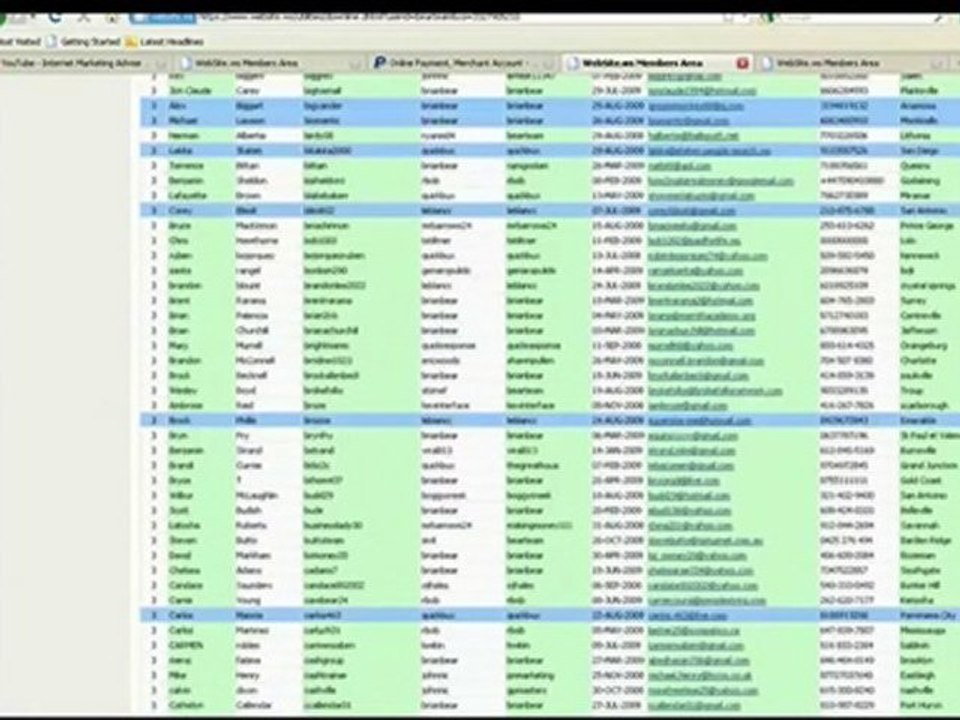Image resolution: width=960 pixels, height=720 pixels.
Task: Select the city cell "San Diego"
Action: (919, 151)
